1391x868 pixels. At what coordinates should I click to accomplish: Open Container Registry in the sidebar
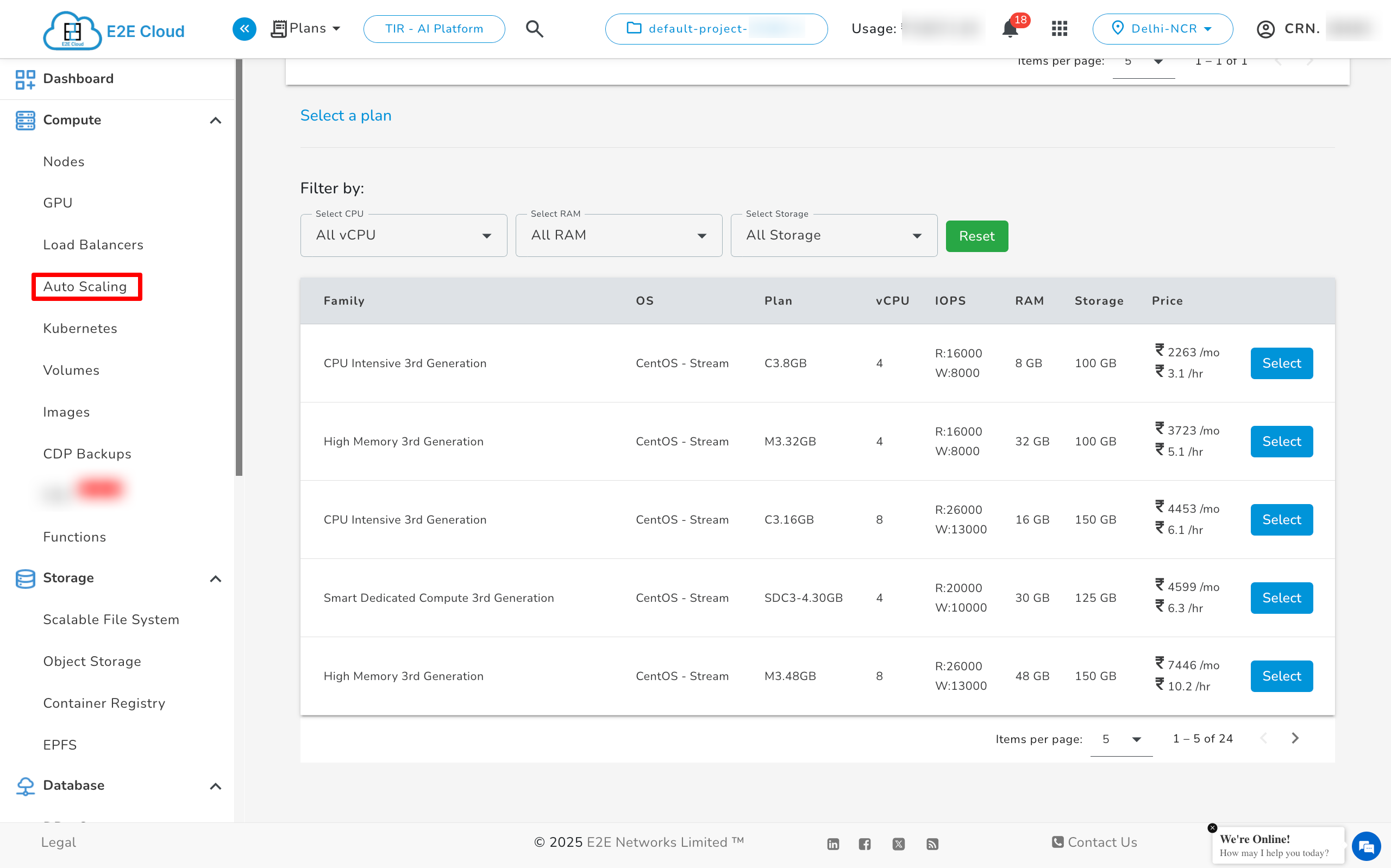(x=104, y=703)
